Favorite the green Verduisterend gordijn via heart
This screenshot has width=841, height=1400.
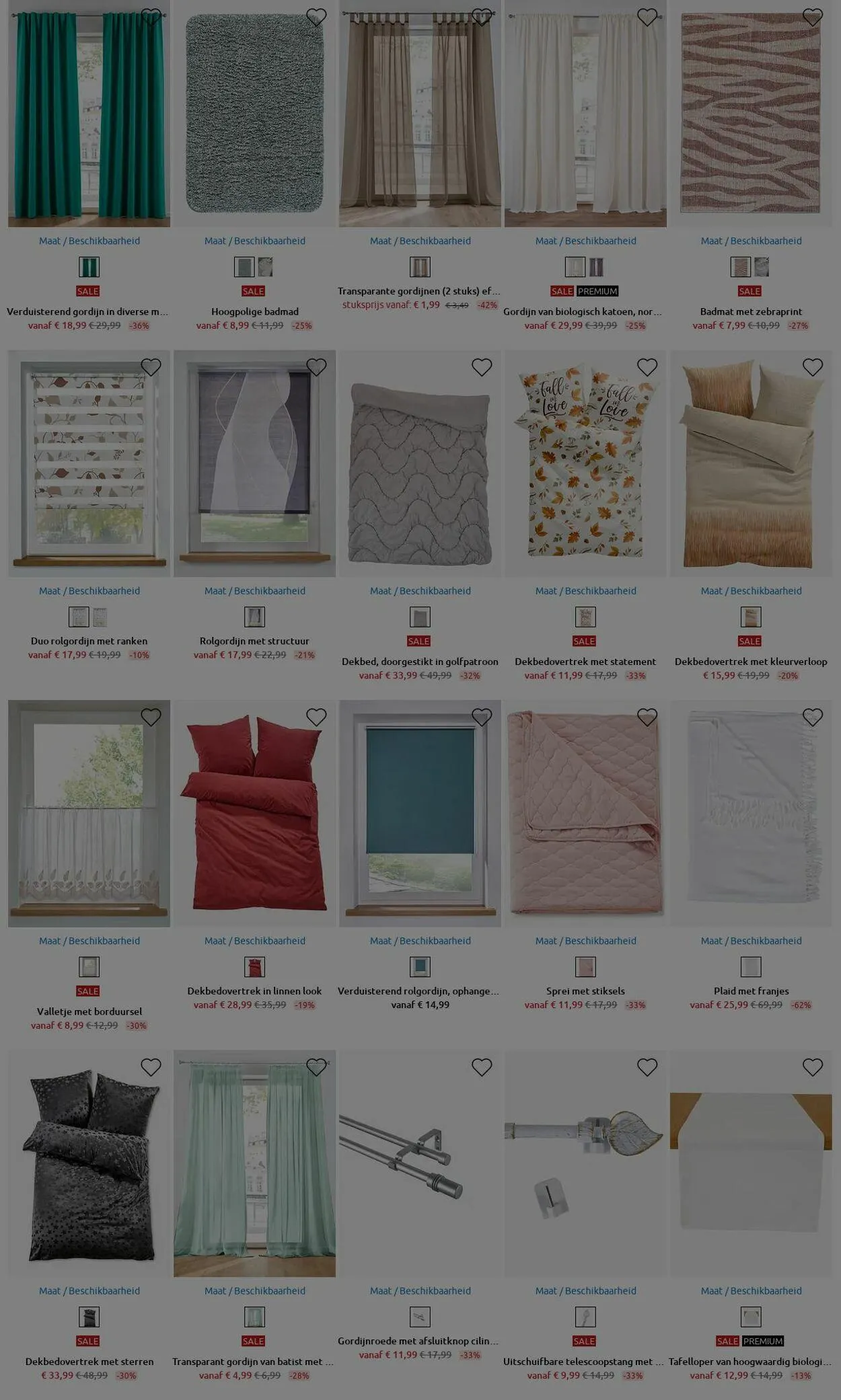pyautogui.click(x=151, y=17)
